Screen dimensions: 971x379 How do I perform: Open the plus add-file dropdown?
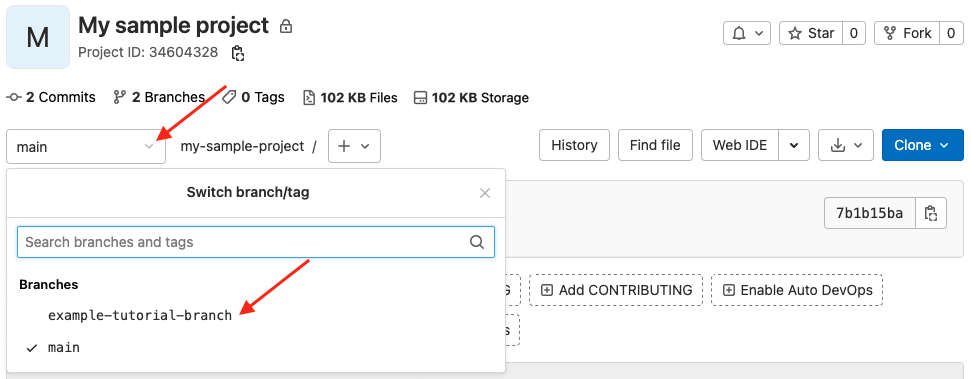[354, 146]
